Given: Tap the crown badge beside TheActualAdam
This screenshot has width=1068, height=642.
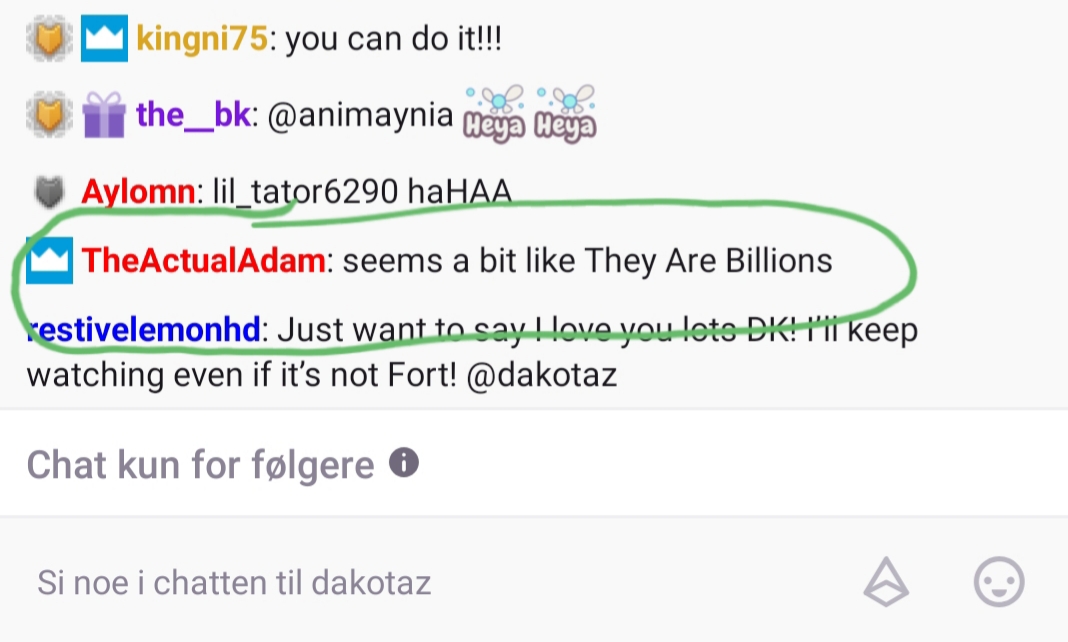Looking at the screenshot, I should pos(49,260).
